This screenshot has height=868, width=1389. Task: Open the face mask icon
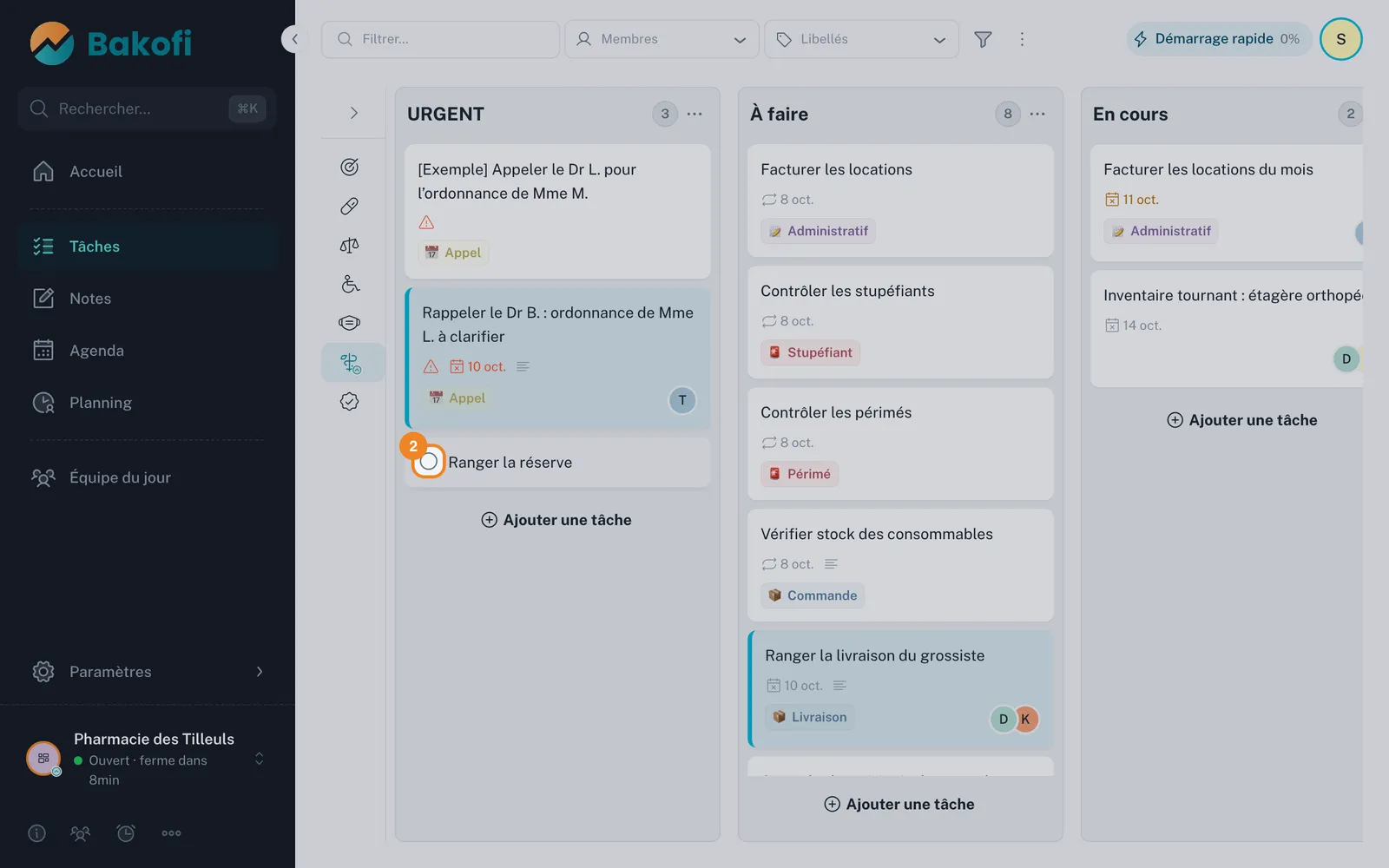[349, 323]
